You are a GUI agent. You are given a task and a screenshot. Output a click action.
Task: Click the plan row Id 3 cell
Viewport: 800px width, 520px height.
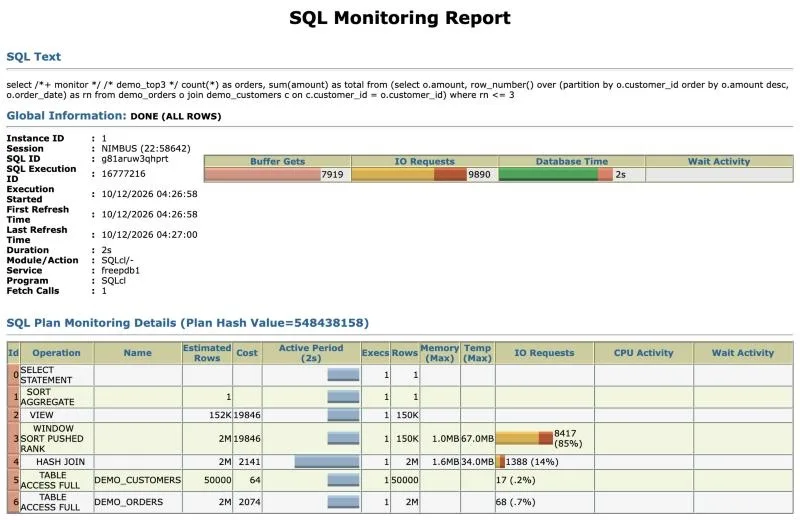pyautogui.click(x=14, y=438)
